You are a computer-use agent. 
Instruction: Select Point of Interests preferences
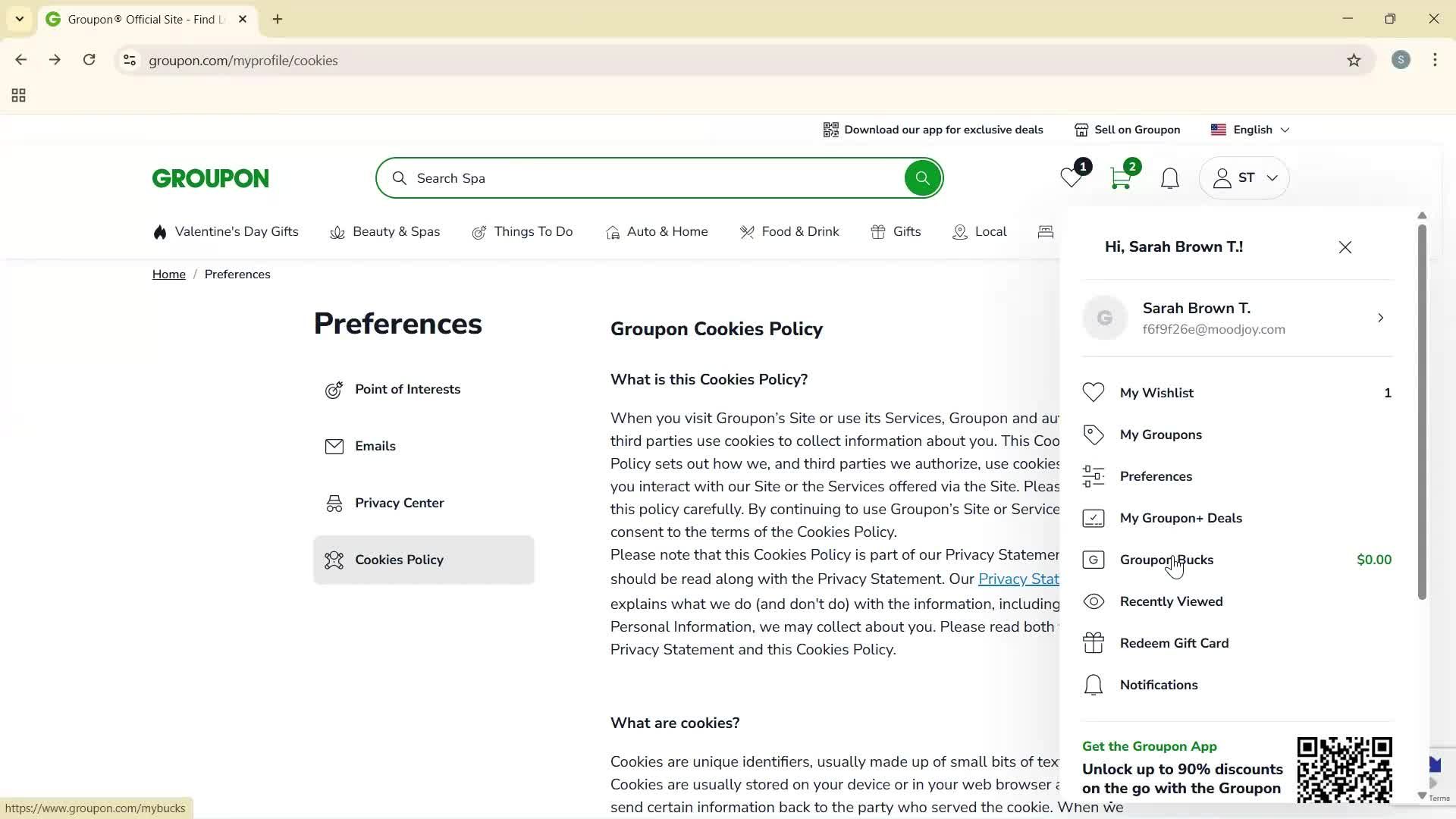(408, 389)
